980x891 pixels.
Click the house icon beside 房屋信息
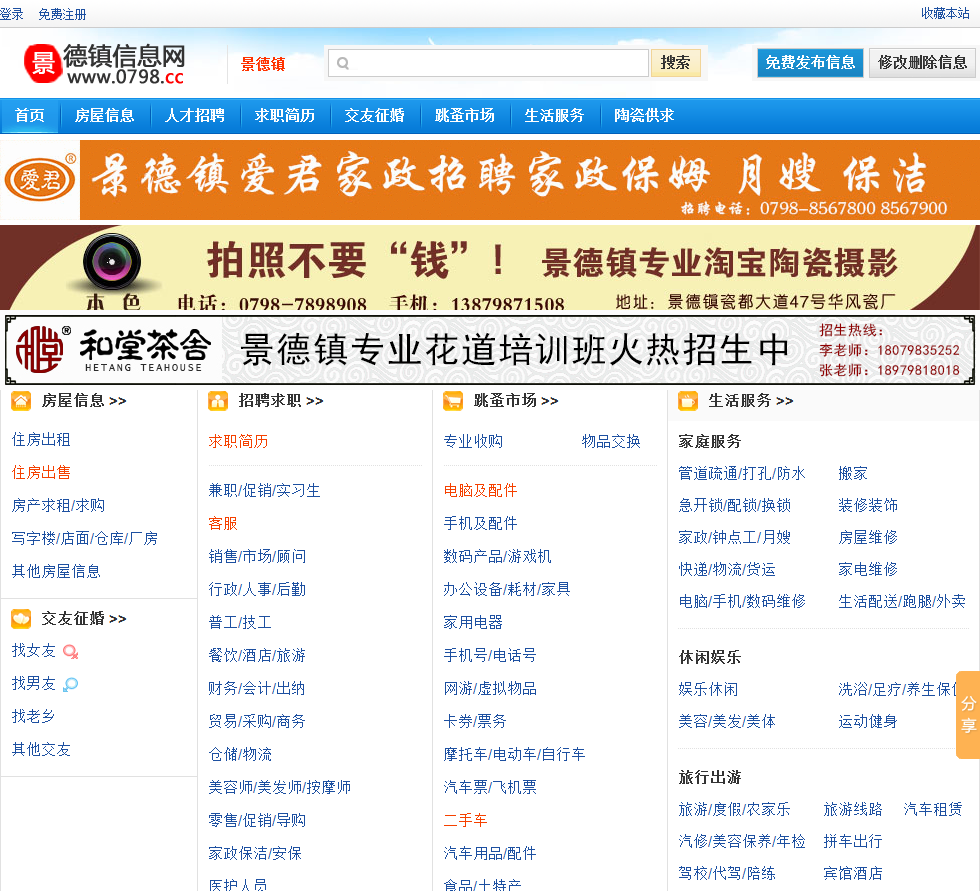click(21, 401)
